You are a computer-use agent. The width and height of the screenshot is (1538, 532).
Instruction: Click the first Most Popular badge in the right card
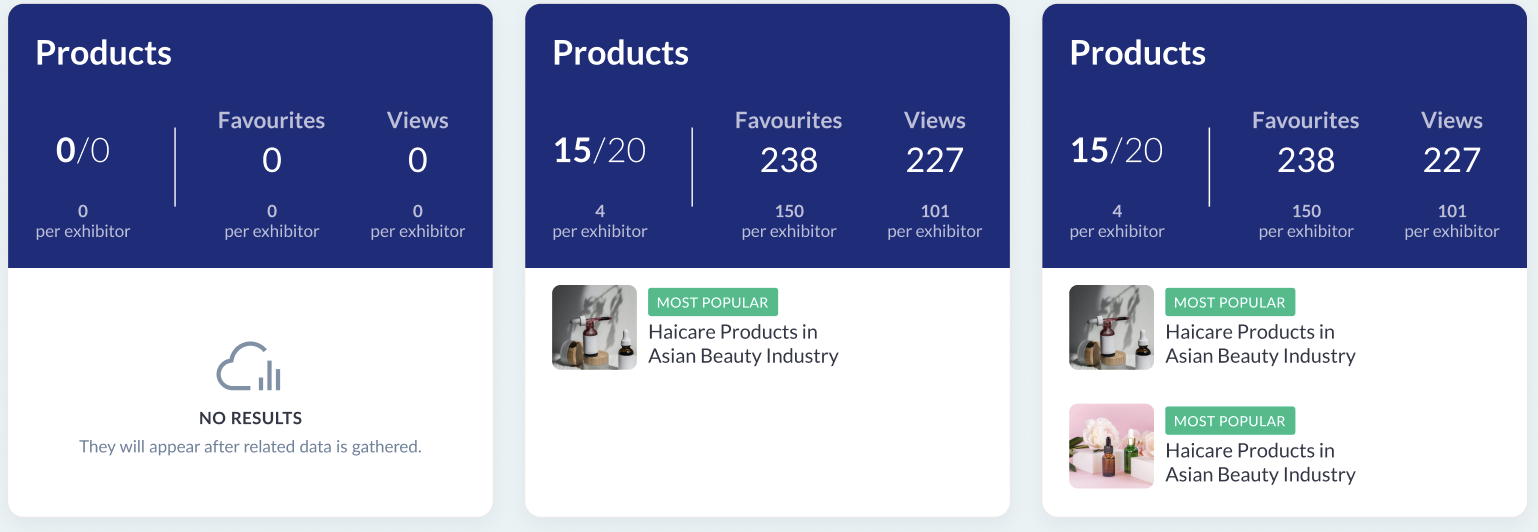point(1229,302)
